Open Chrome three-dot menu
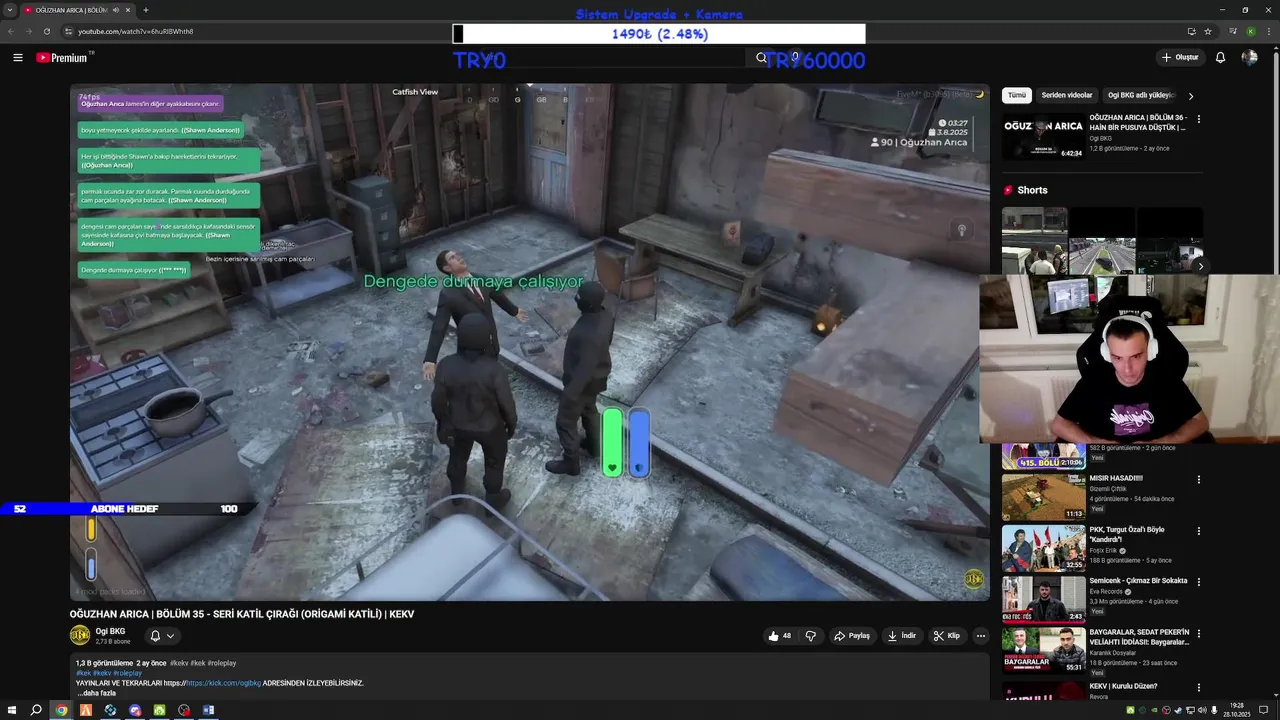Image resolution: width=1280 pixels, height=720 pixels. pyautogui.click(x=1269, y=31)
